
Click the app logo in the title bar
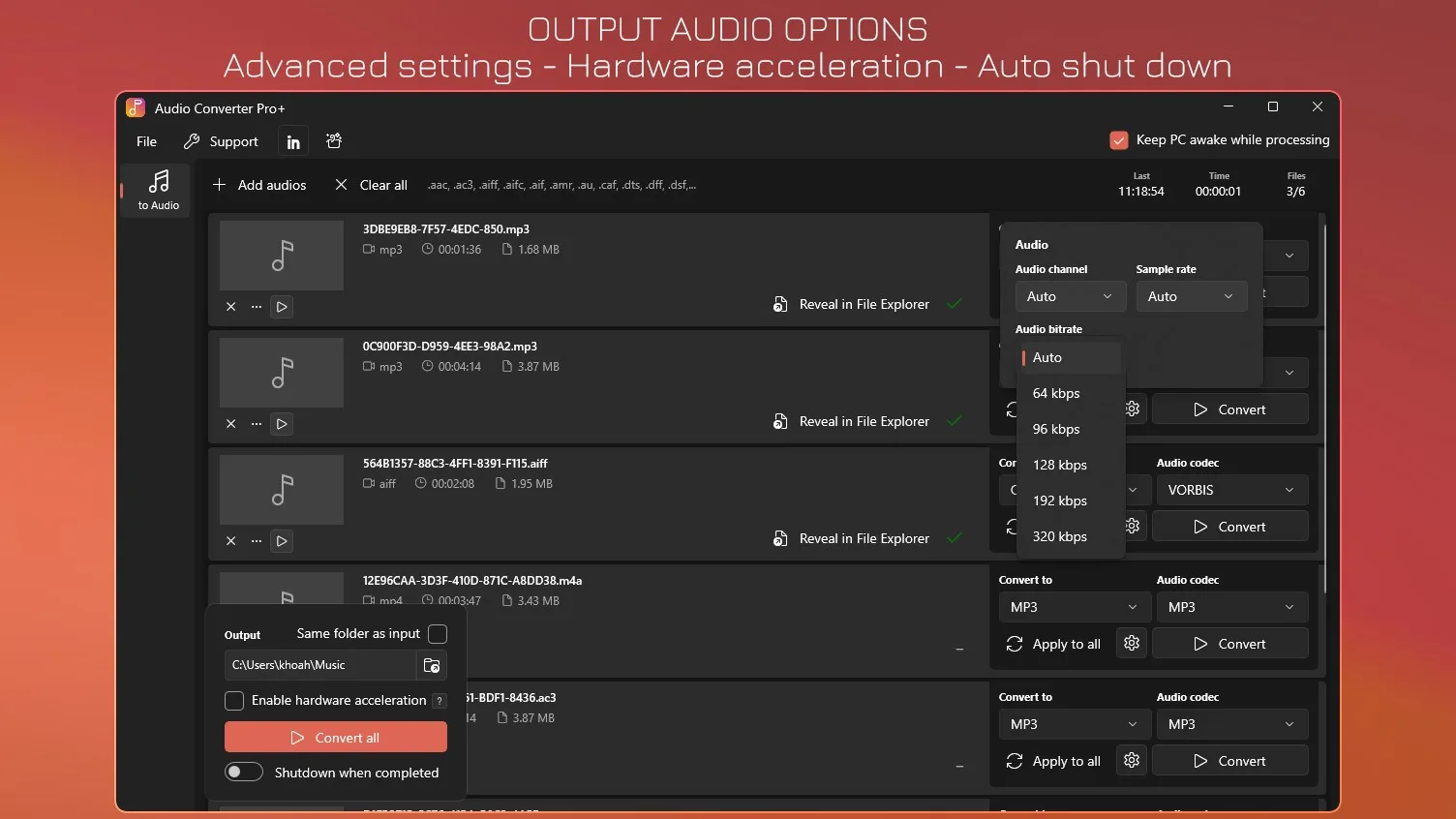pyautogui.click(x=136, y=107)
